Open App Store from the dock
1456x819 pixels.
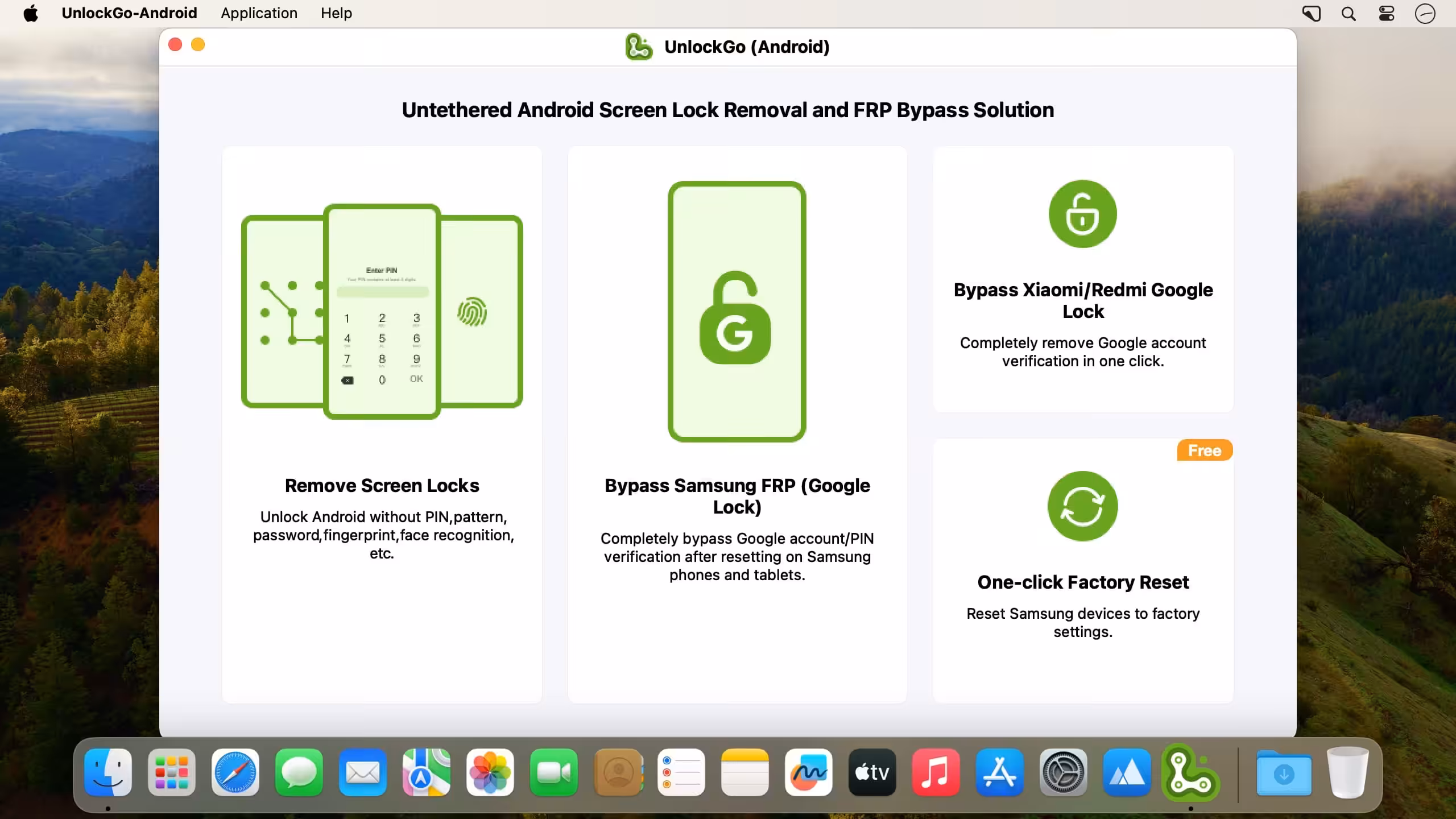coord(1000,772)
